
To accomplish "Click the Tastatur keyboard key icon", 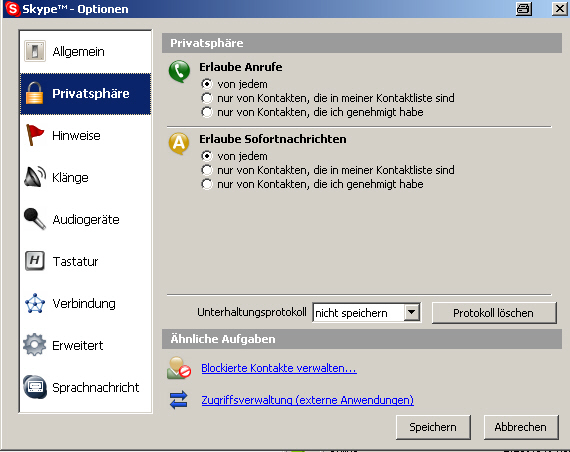I will pos(35,261).
